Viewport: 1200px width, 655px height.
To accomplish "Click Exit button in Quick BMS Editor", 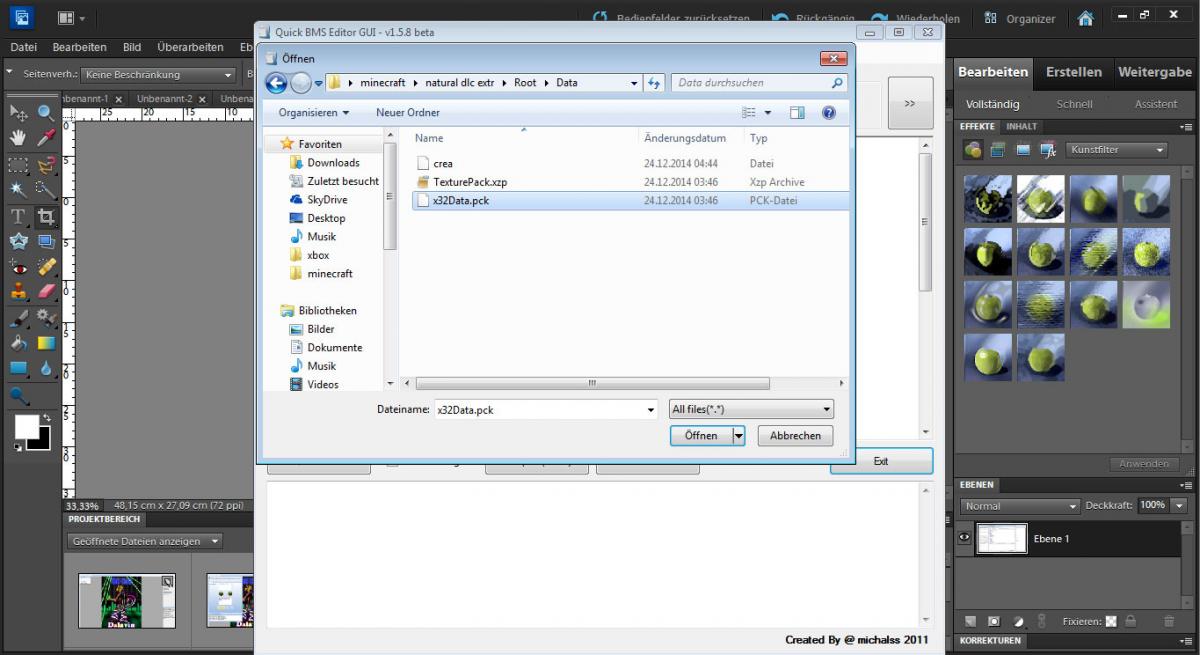I will click(x=881, y=461).
